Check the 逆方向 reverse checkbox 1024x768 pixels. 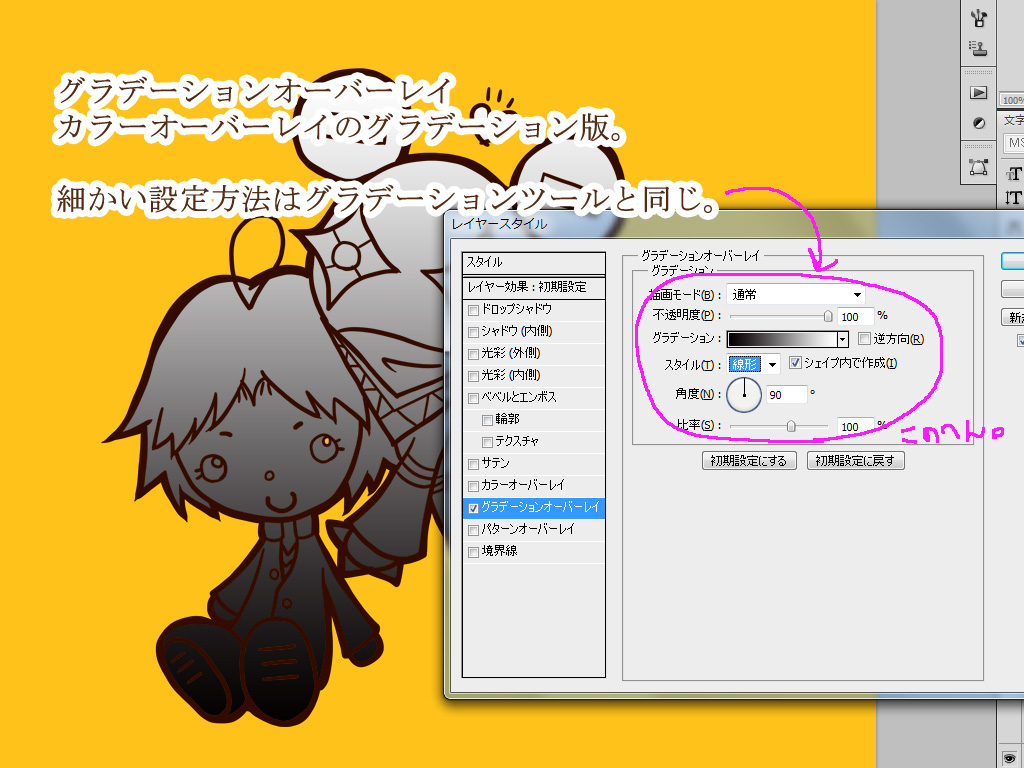(865, 339)
